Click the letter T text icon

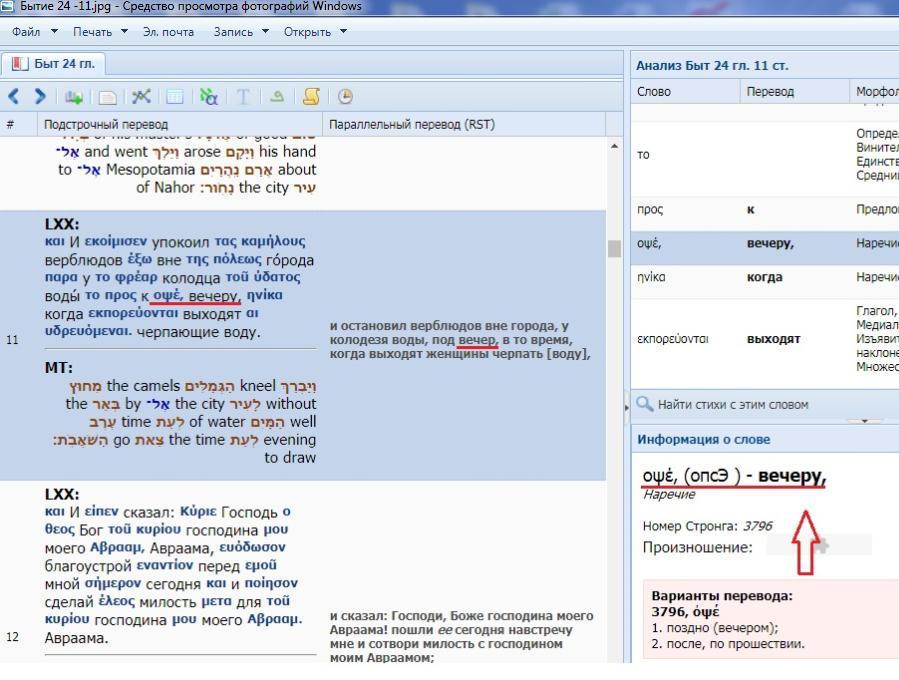pyautogui.click(x=243, y=97)
